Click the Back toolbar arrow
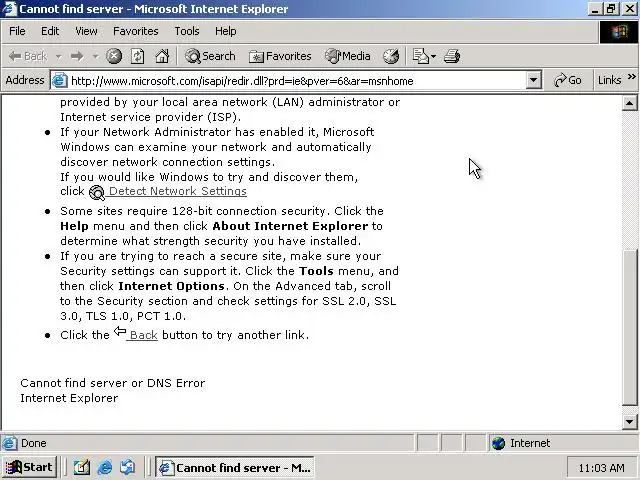 [x=28, y=56]
